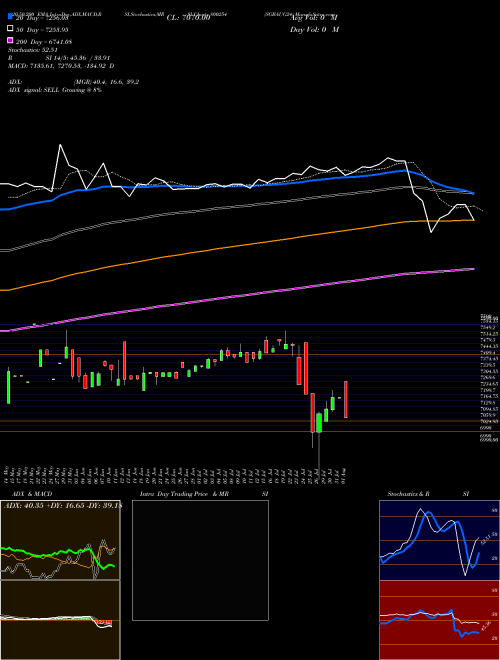Click the '(MGR) 40.4, 16.6, 39.2' values
The image size is (500, 660).
(x=106, y=82)
